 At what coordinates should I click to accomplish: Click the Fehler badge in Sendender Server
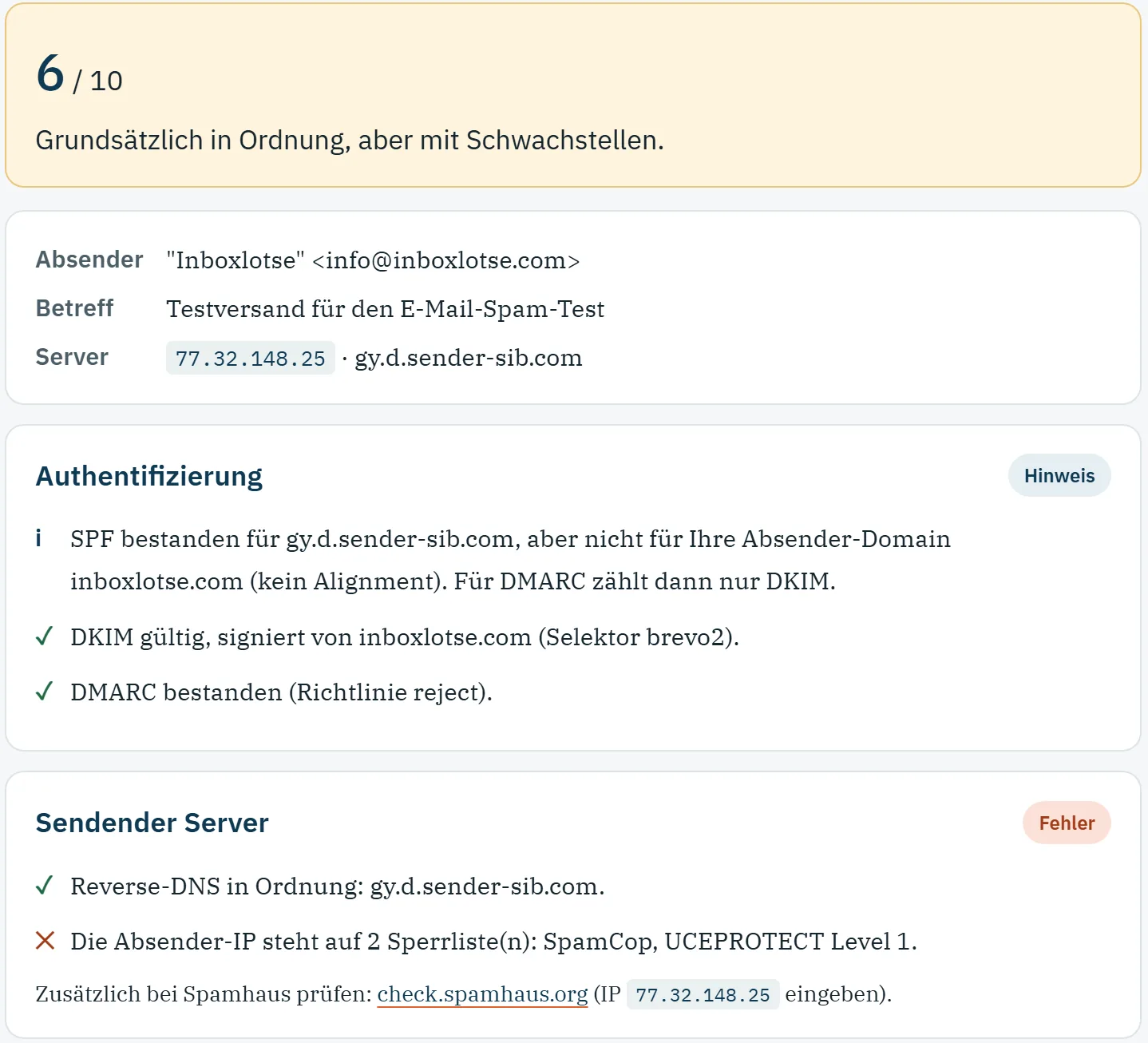click(x=1067, y=823)
